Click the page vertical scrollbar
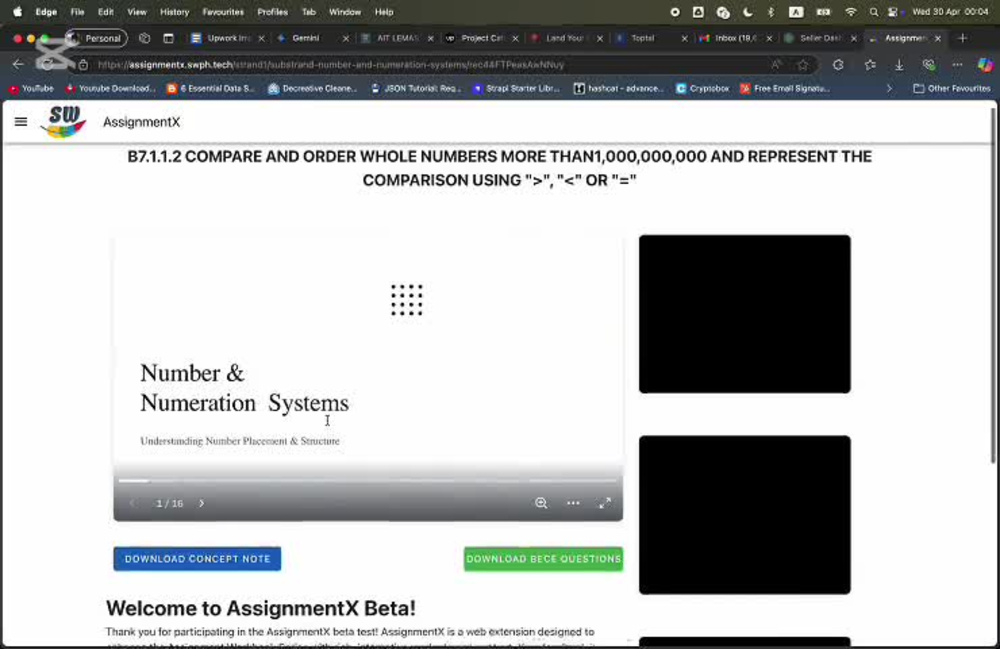 pos(992,286)
